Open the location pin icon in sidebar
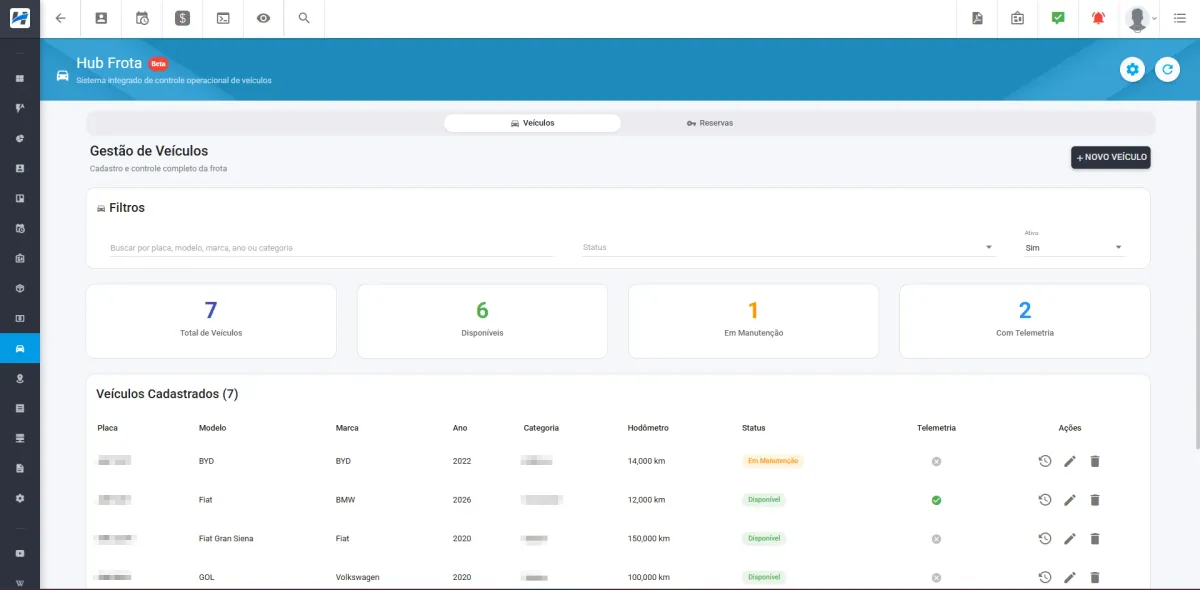This screenshot has width=1200, height=590. click(x=20, y=378)
